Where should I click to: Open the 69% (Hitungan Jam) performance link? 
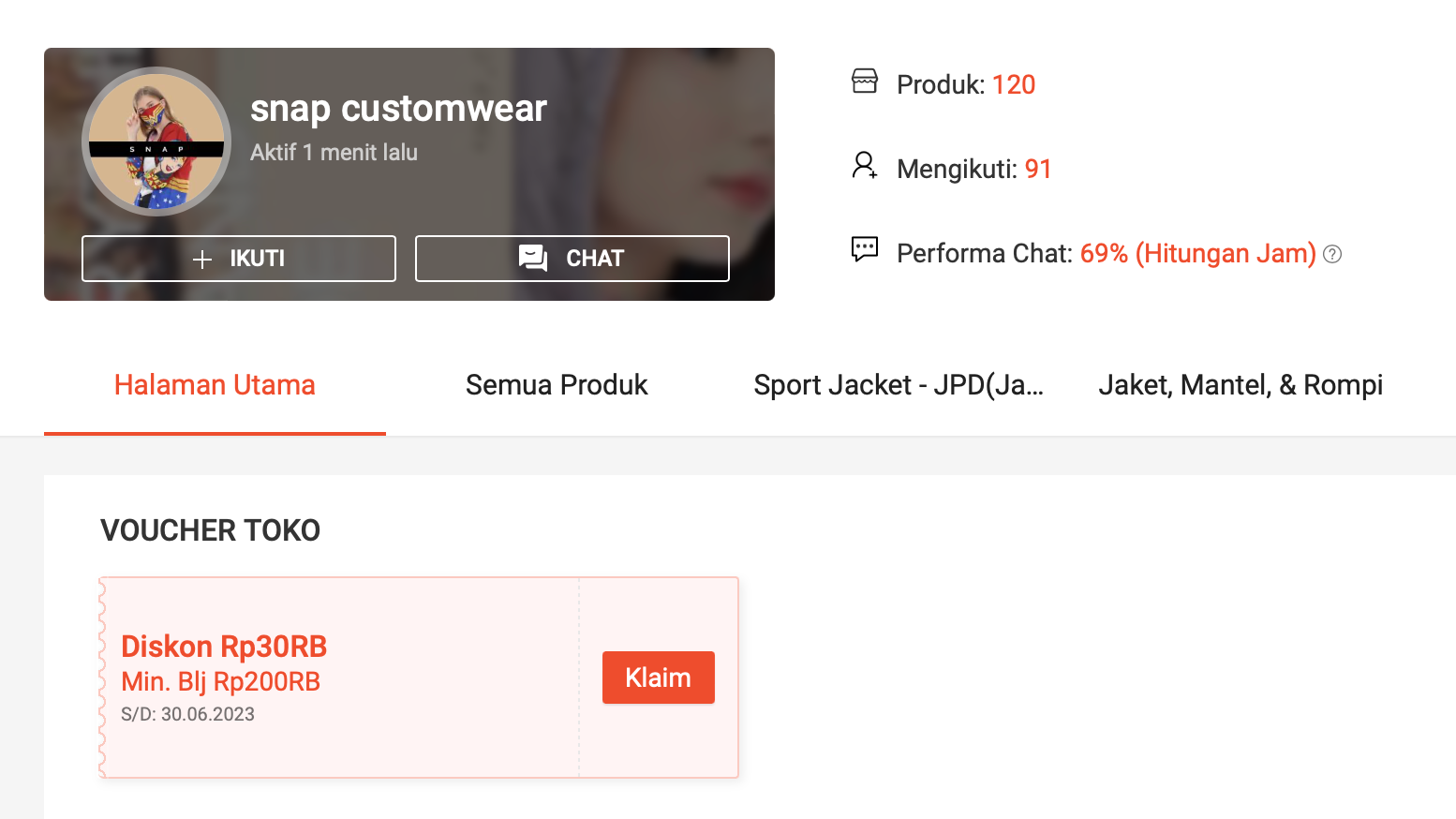point(1197,253)
